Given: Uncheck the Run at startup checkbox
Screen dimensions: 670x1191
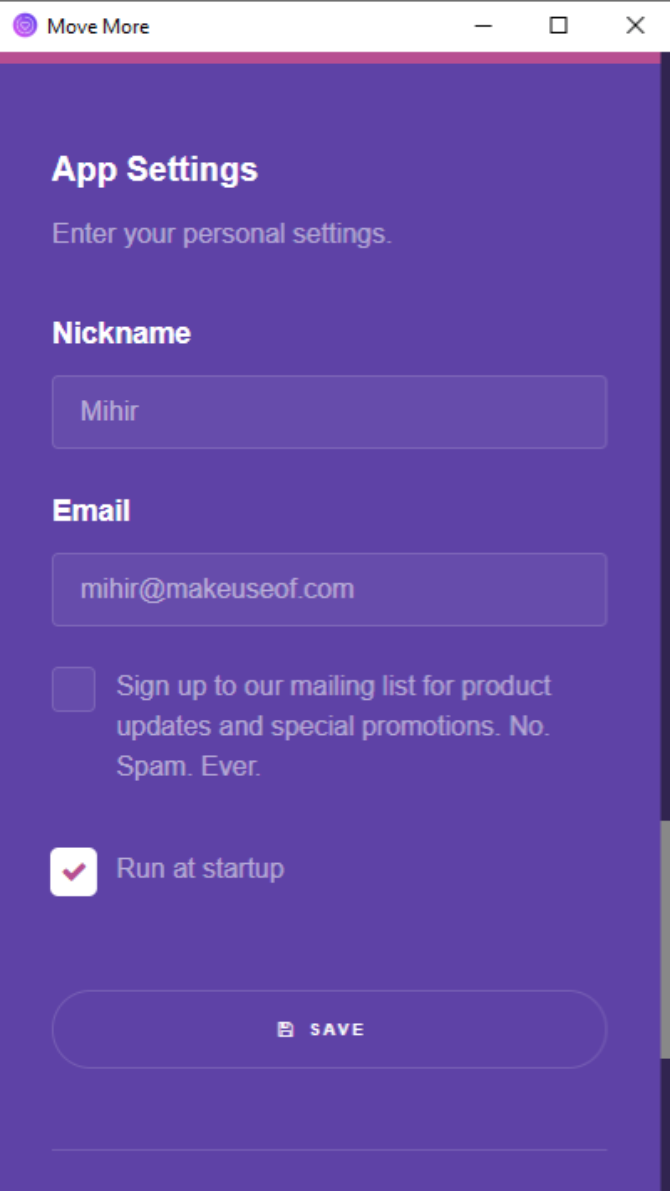Looking at the screenshot, I should (x=74, y=871).
